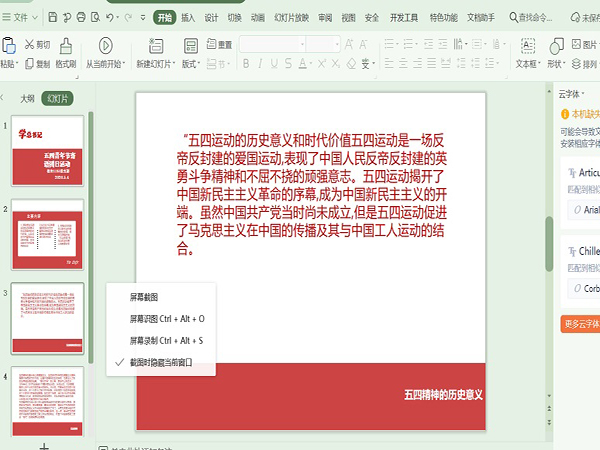600x450 pixels.
Task: Open the 形状 shapes gallery
Action: click(556, 53)
